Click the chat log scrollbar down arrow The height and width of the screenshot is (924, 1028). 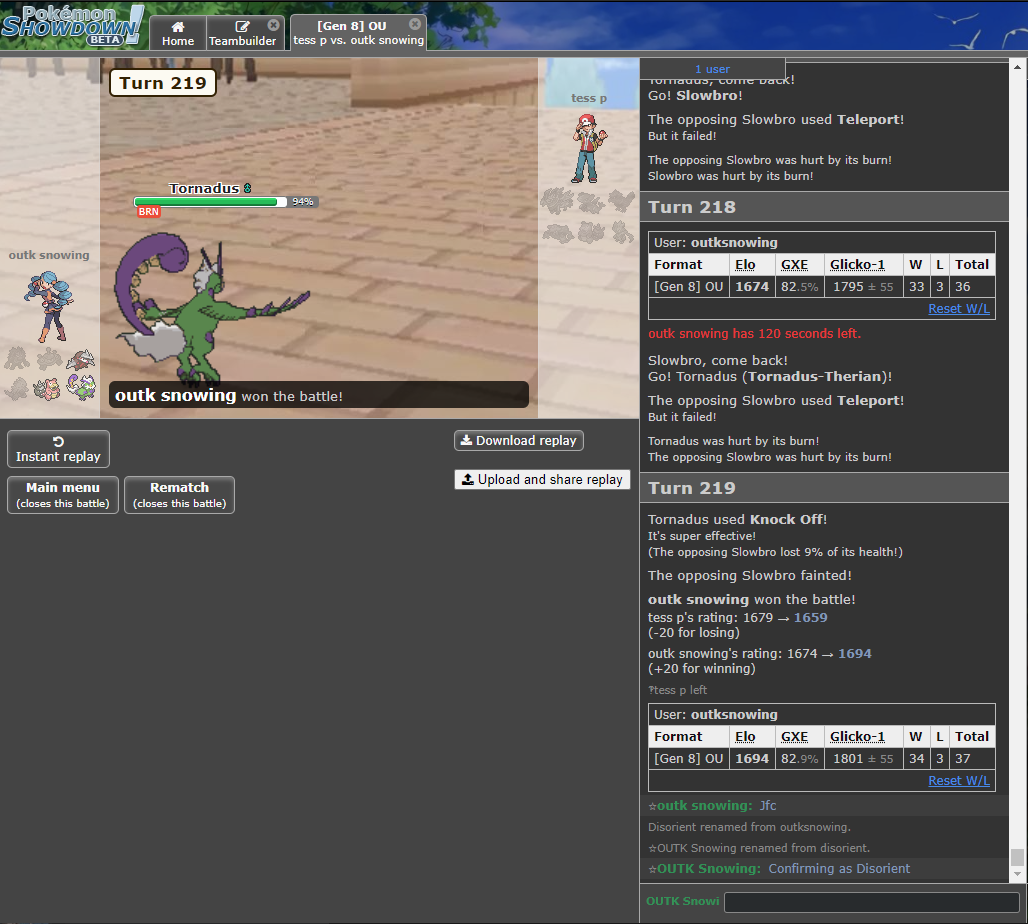(x=1017, y=874)
